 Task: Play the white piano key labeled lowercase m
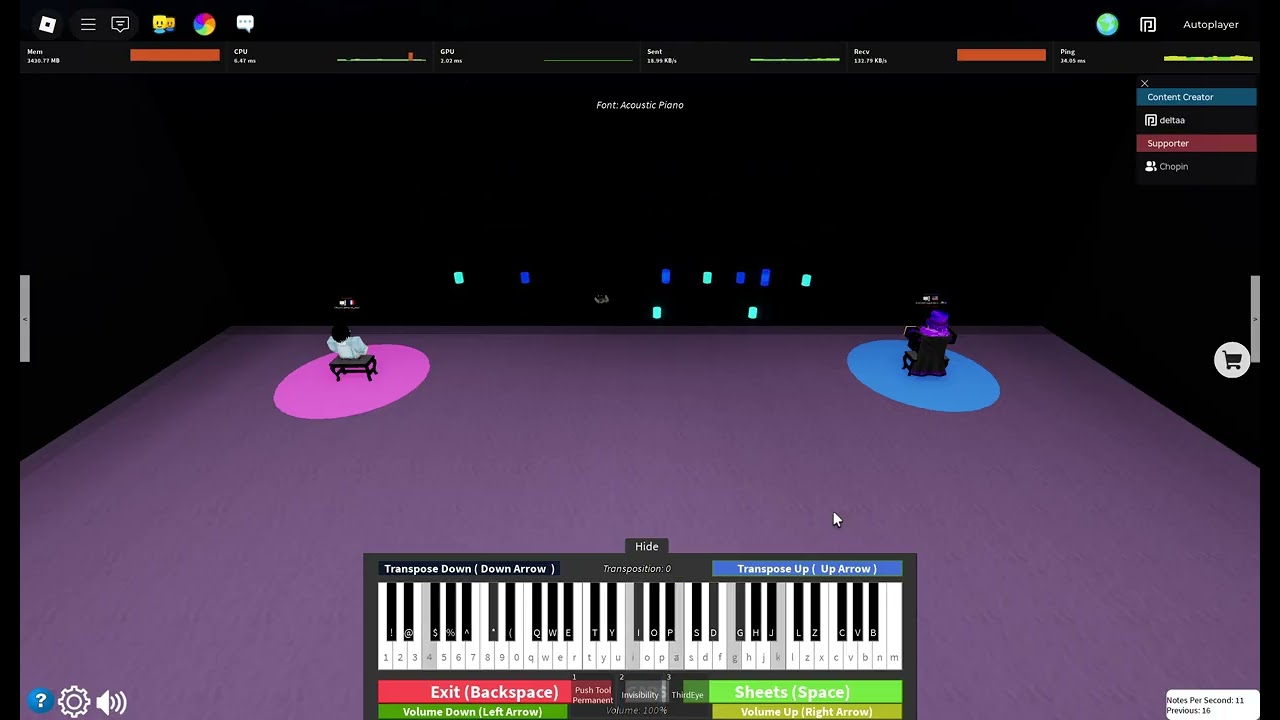[894, 655]
